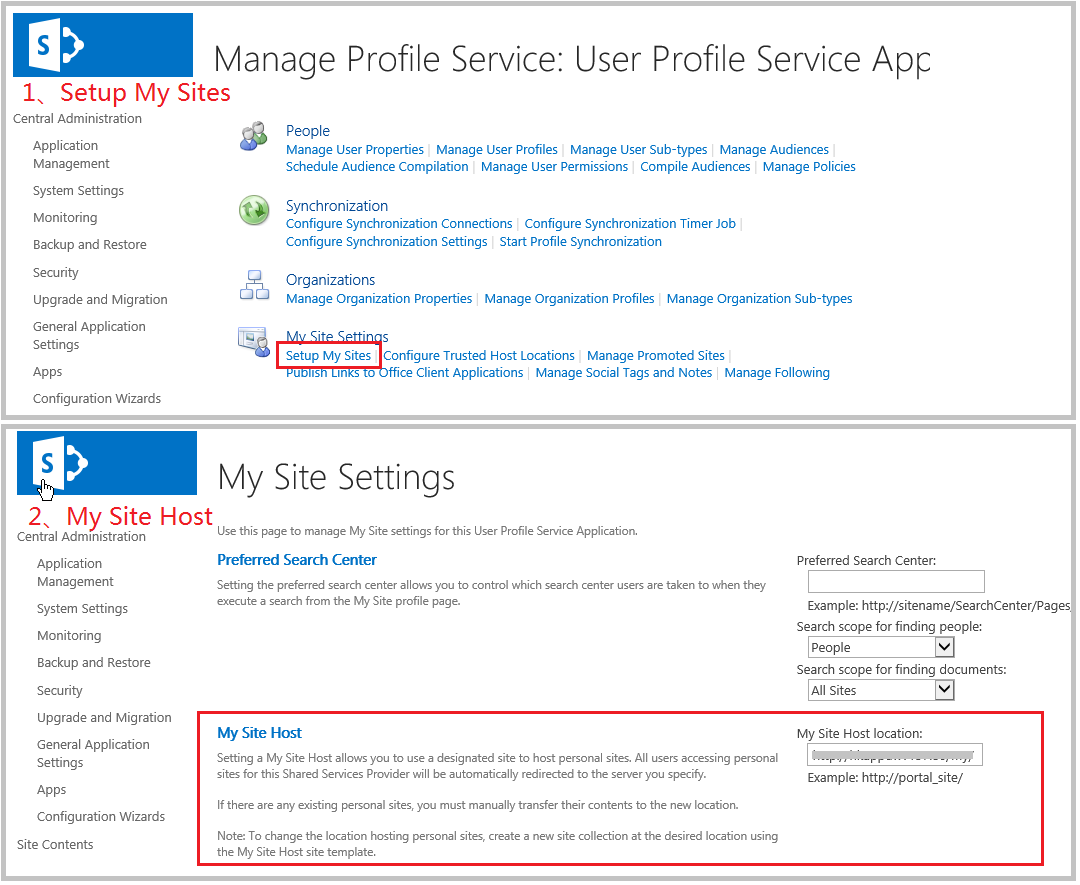Click Start Profile Synchronization
1080x885 pixels.
pos(581,242)
